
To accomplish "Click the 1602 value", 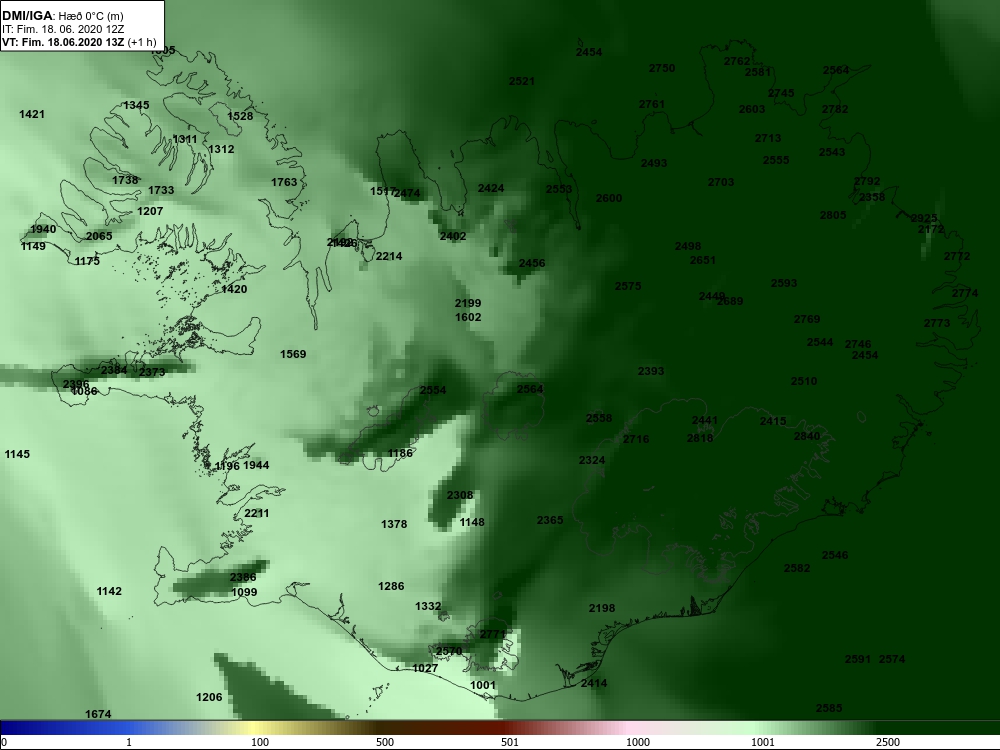I will pyautogui.click(x=468, y=318).
